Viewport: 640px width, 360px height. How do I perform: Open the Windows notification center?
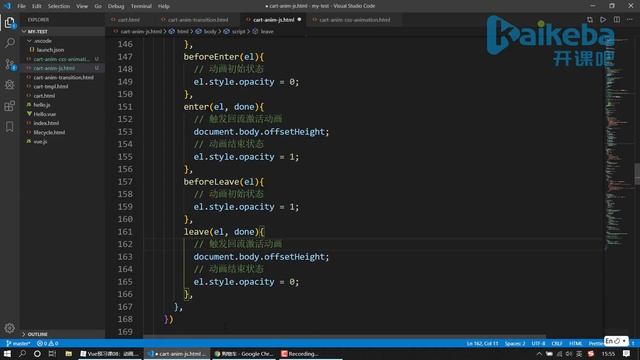(x=627, y=354)
